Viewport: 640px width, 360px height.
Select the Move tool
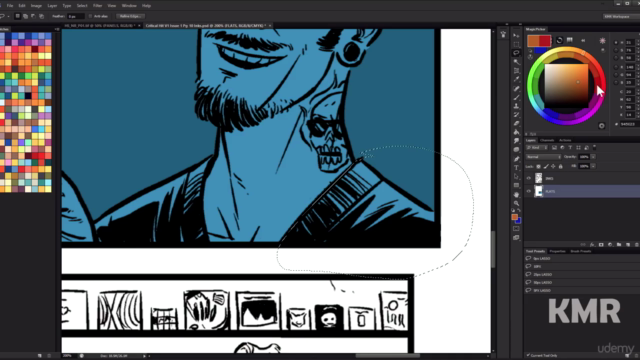pos(516,36)
